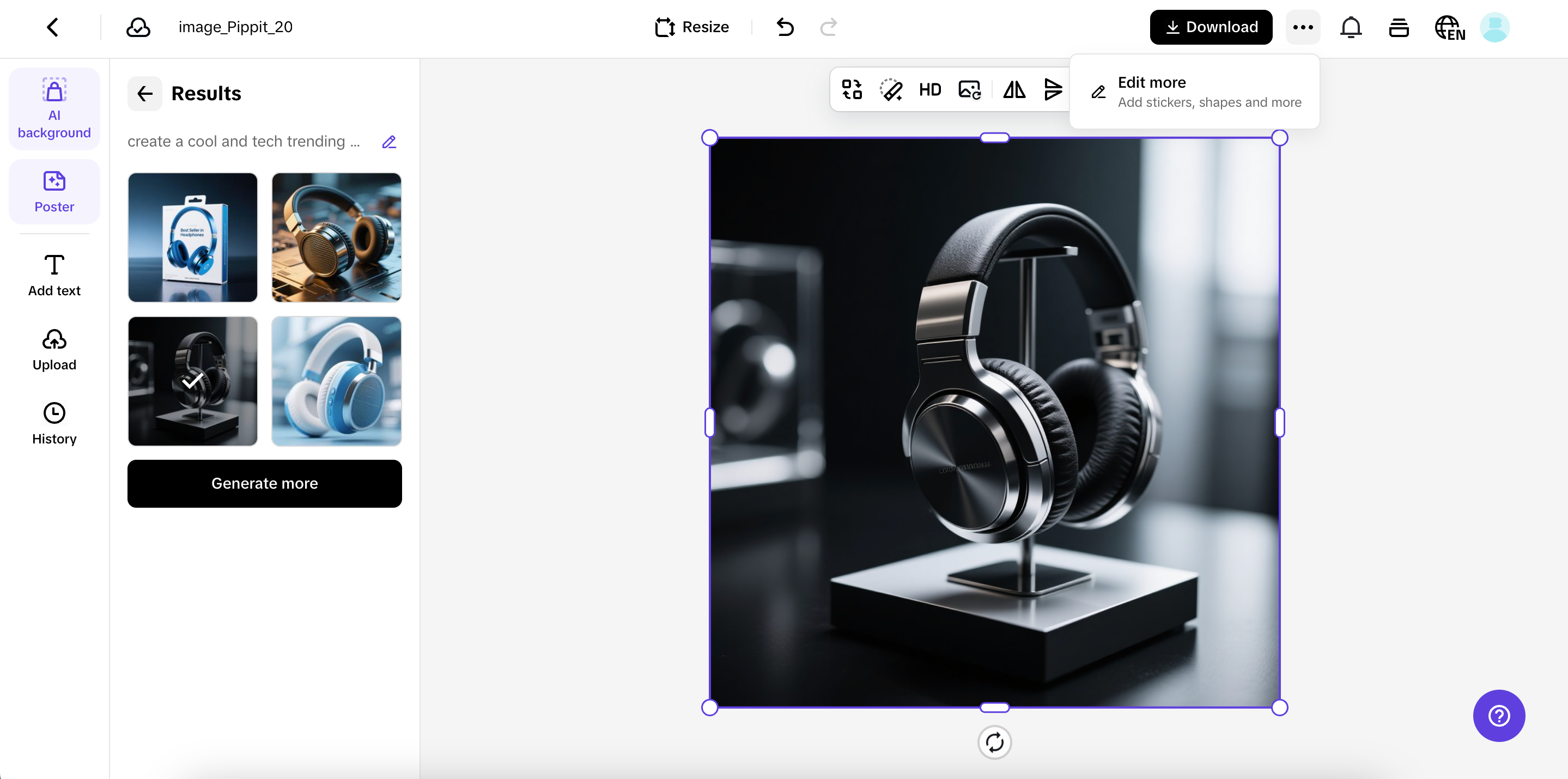Click the Download button
The width and height of the screenshot is (1568, 779).
click(x=1211, y=27)
